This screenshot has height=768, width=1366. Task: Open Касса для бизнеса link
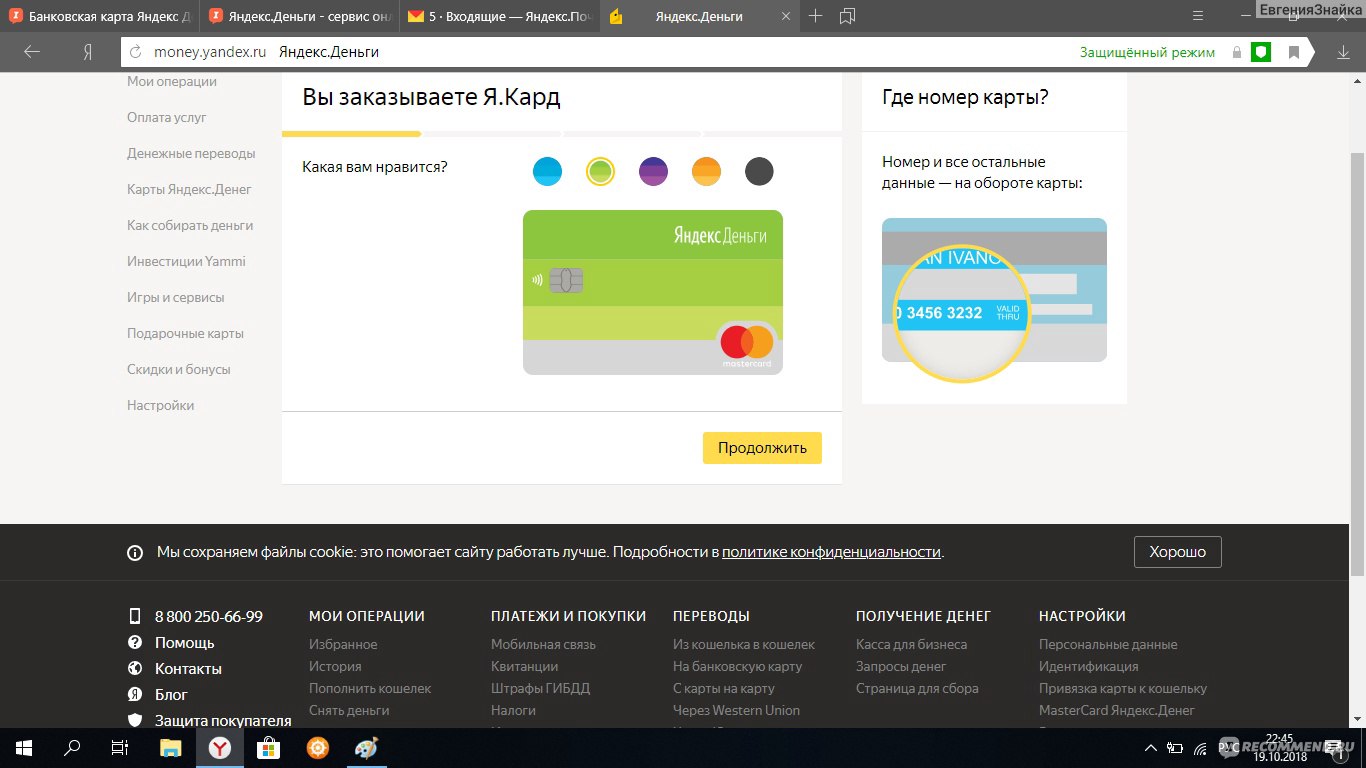pyautogui.click(x=911, y=645)
